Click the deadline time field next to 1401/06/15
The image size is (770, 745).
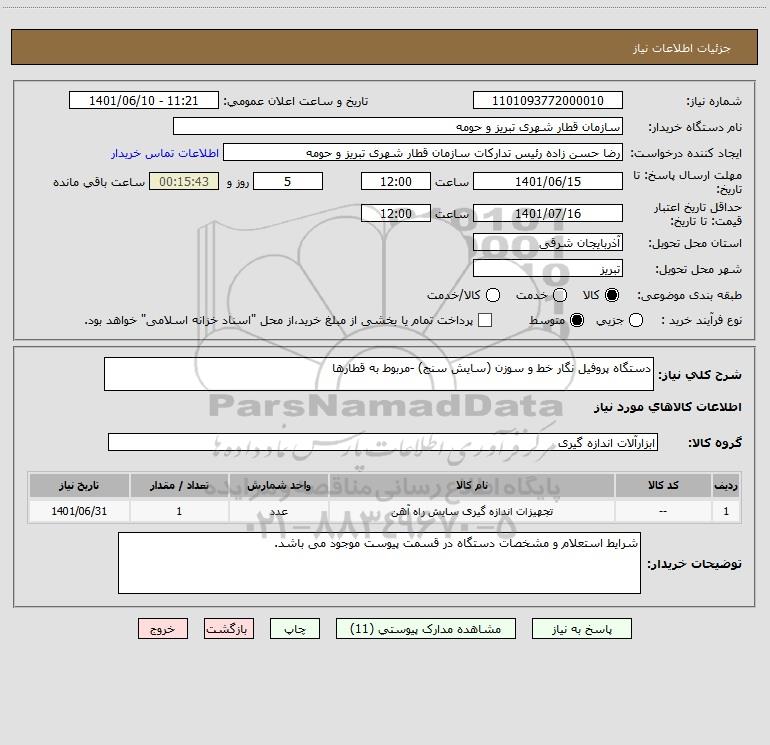396,181
